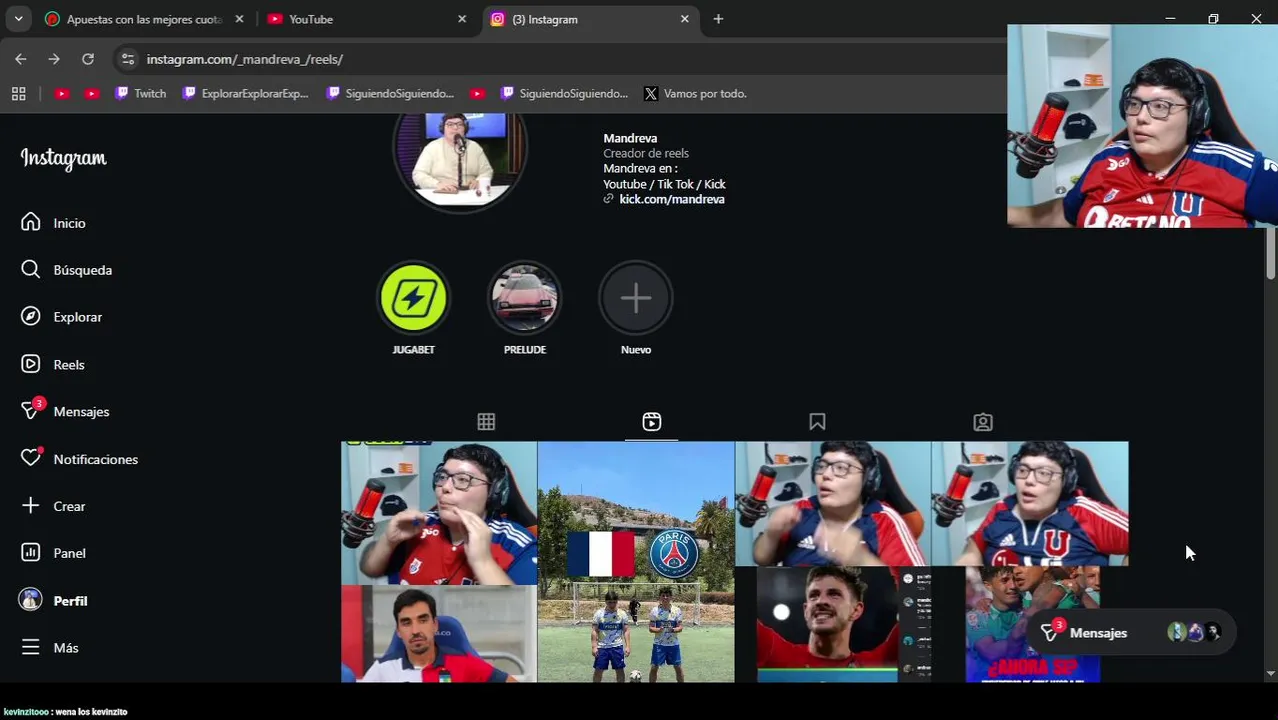Image resolution: width=1278 pixels, height=720 pixels.
Task: Switch to the Apuestas con las mejores cuotas tab
Action: (x=143, y=19)
